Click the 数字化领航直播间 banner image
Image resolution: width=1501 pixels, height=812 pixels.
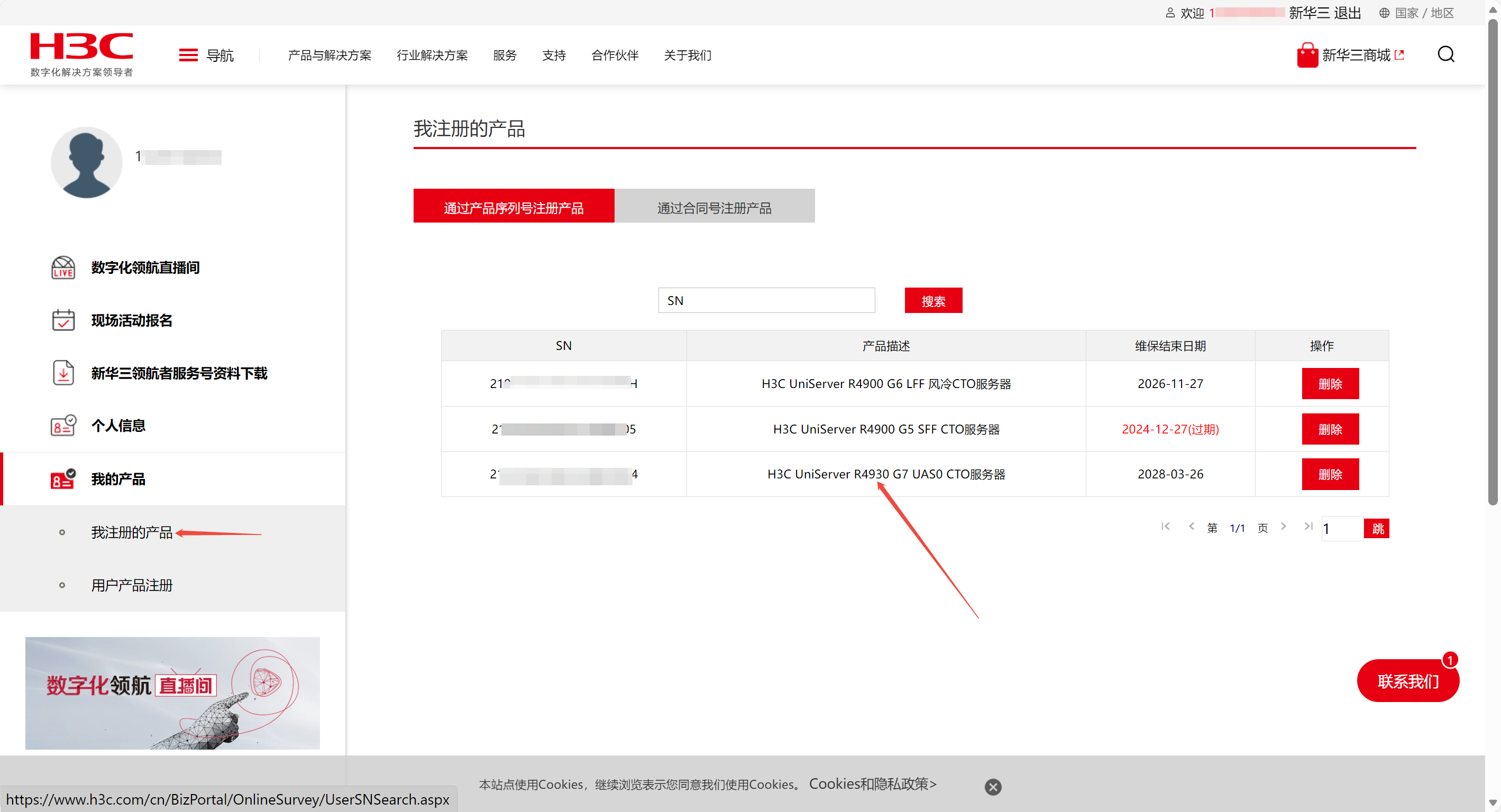[x=172, y=693]
